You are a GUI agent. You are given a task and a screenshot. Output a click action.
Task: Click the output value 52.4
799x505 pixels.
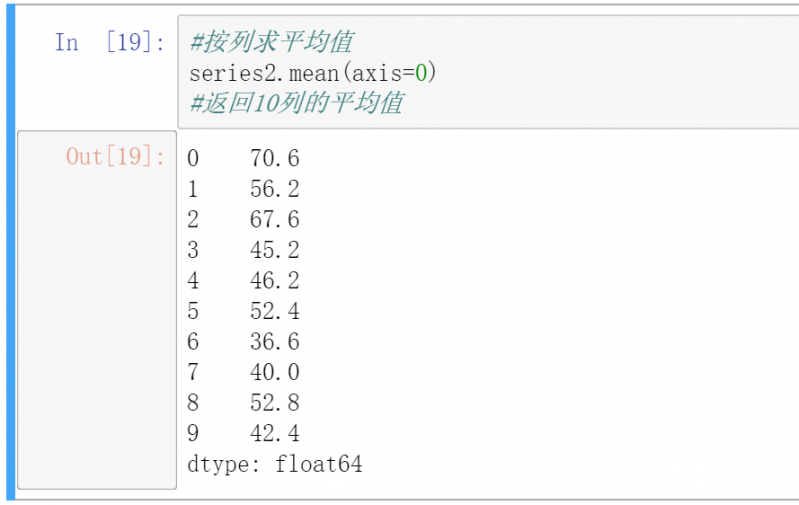coord(275,311)
